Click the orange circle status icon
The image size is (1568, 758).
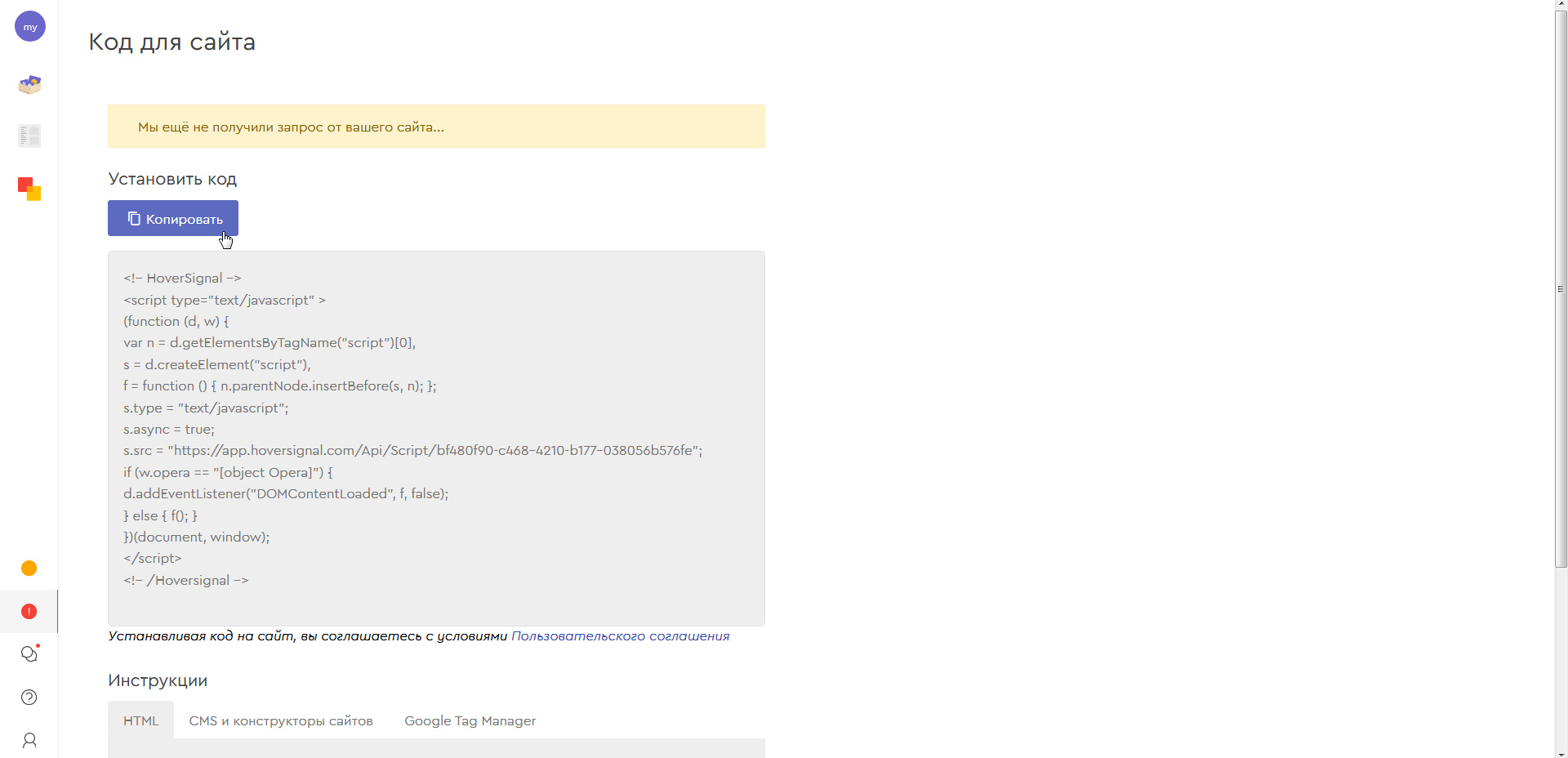tap(29, 568)
